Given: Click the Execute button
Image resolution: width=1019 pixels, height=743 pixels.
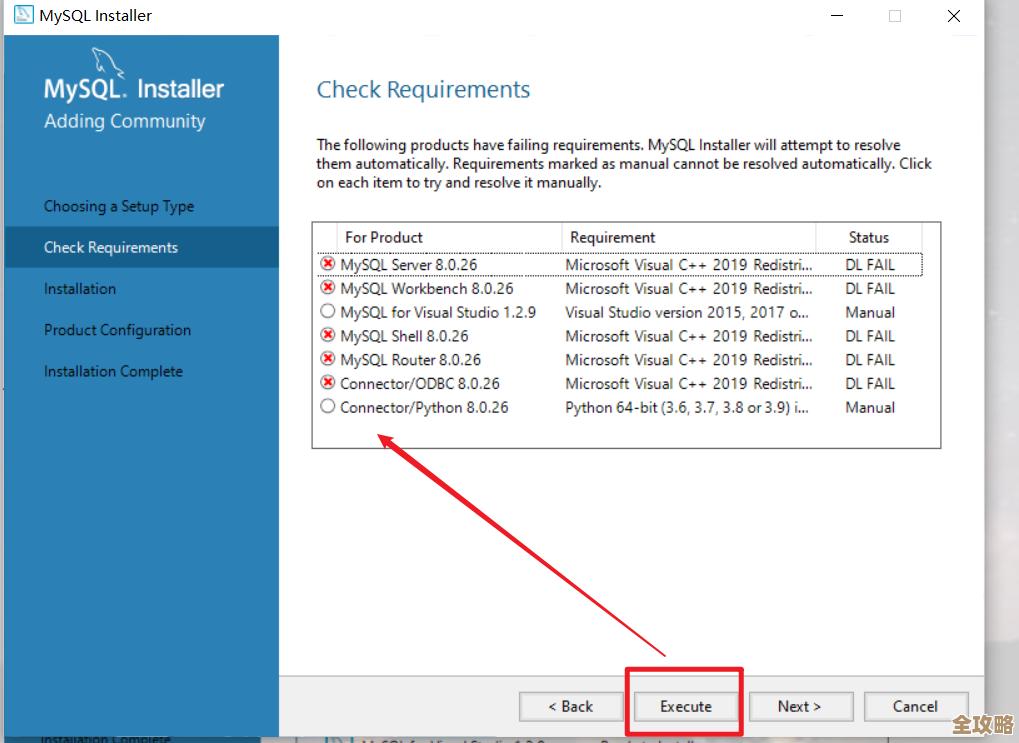Looking at the screenshot, I should pyautogui.click(x=684, y=706).
